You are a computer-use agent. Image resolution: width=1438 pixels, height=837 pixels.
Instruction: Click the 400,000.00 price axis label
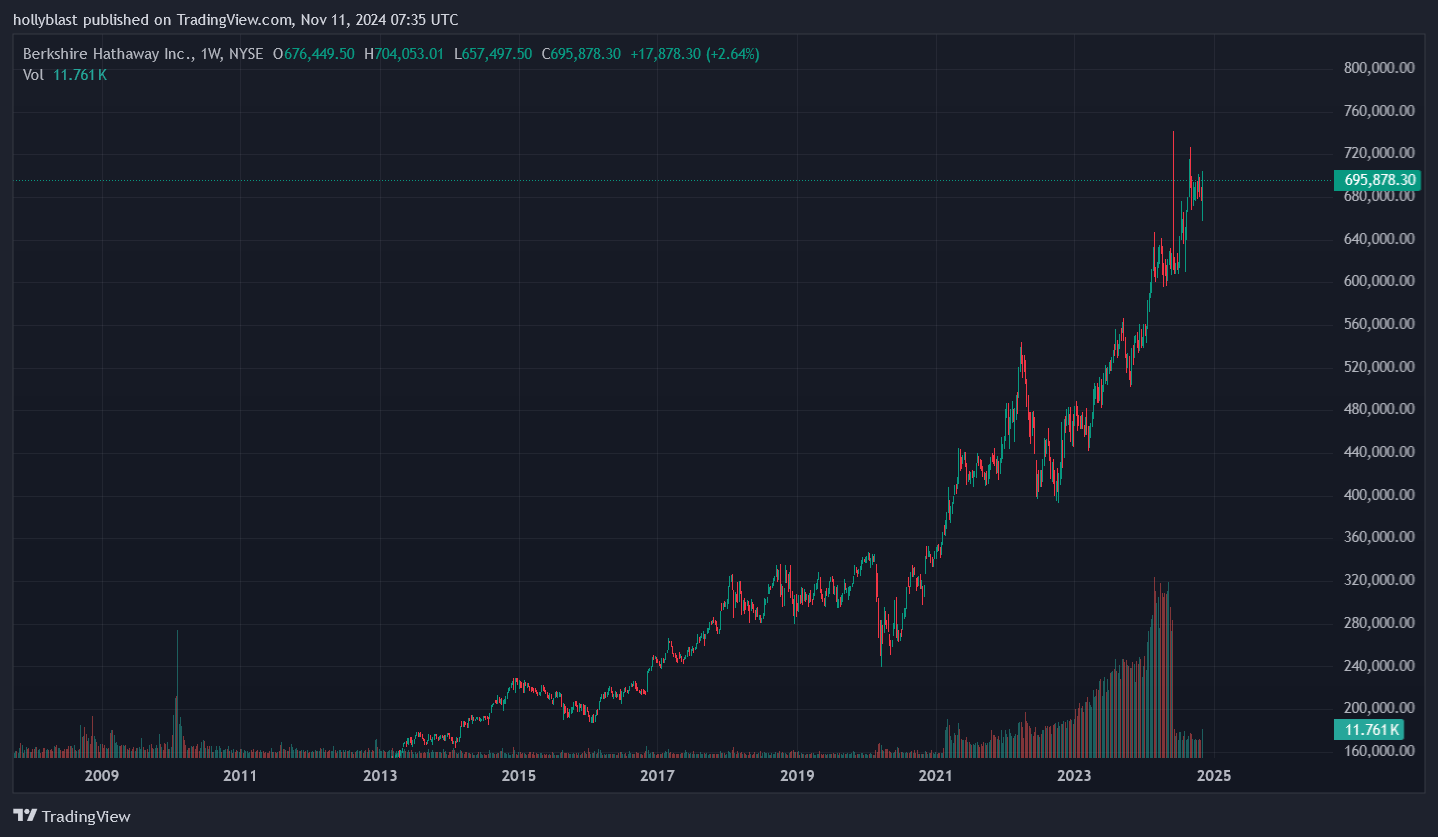(x=1379, y=495)
